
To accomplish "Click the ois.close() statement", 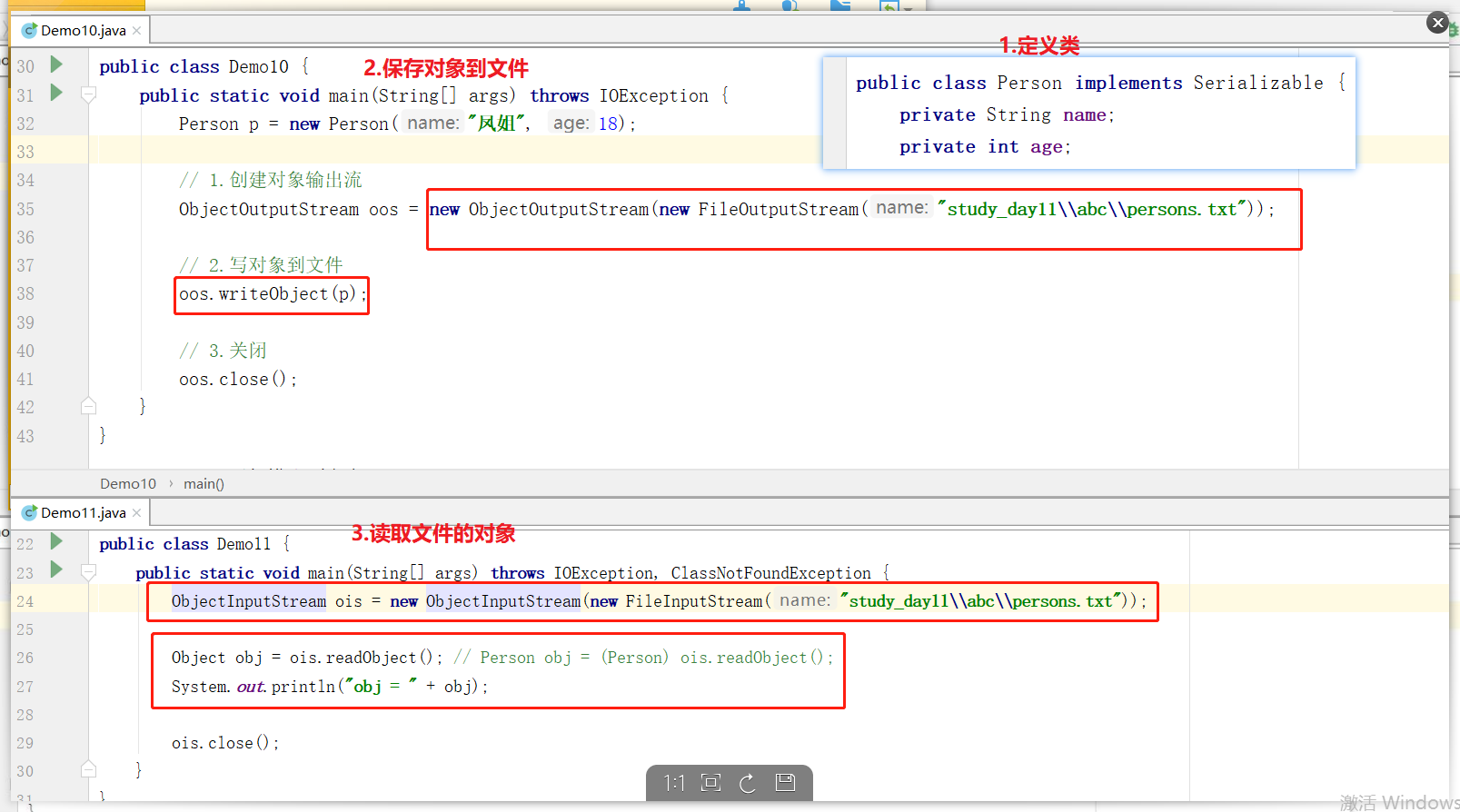I will (225, 743).
